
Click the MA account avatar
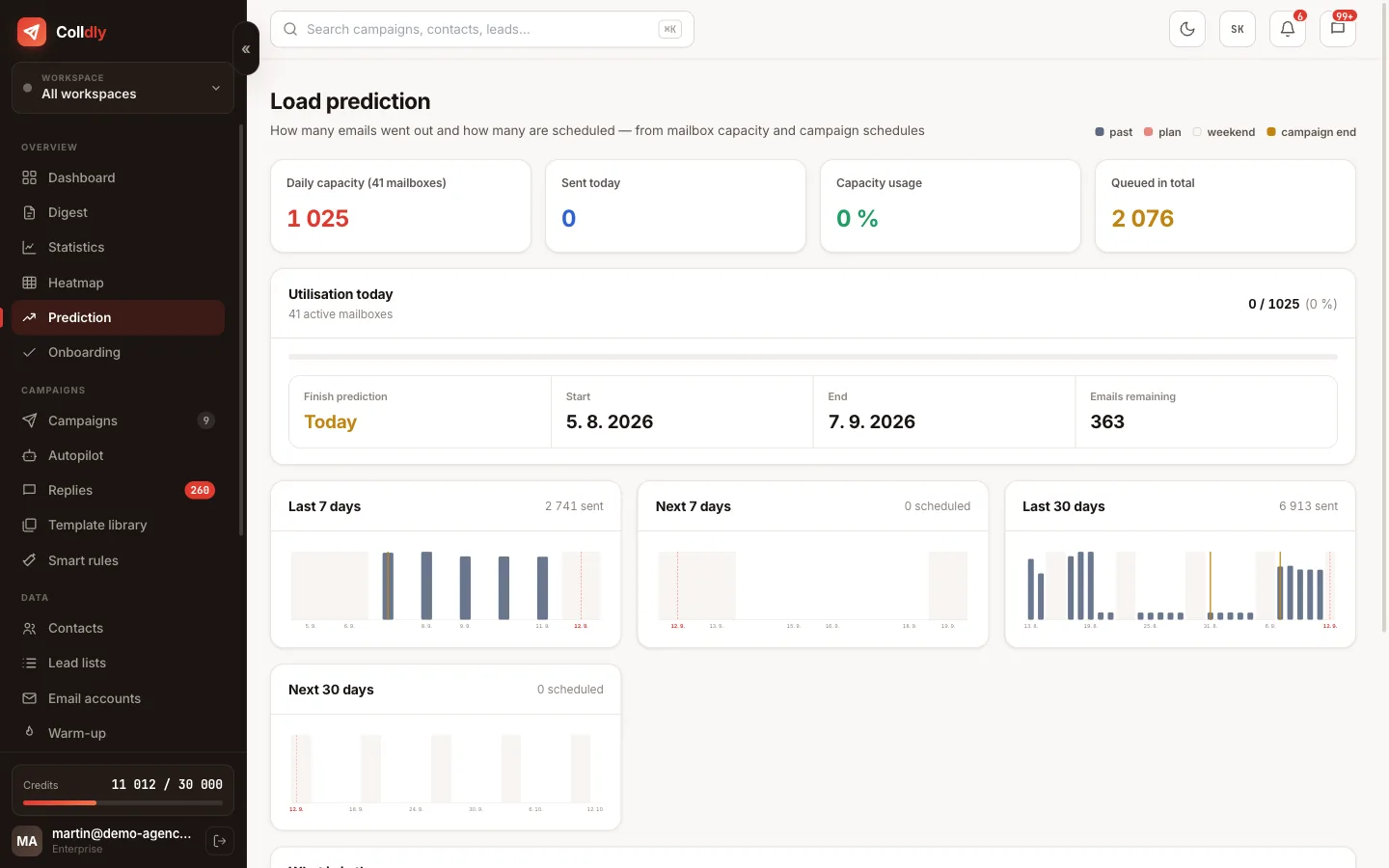click(x=27, y=841)
